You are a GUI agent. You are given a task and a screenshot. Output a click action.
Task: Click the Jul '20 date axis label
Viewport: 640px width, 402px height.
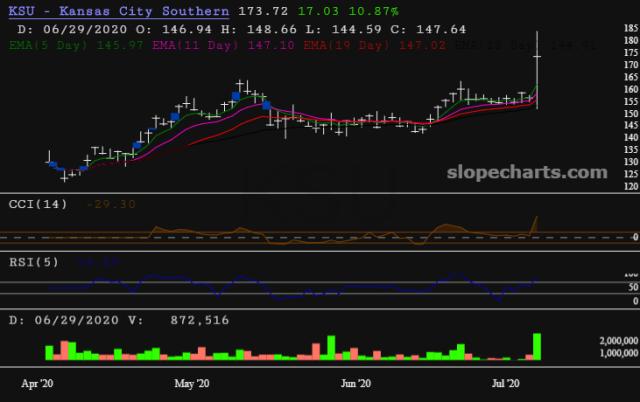[x=507, y=383]
